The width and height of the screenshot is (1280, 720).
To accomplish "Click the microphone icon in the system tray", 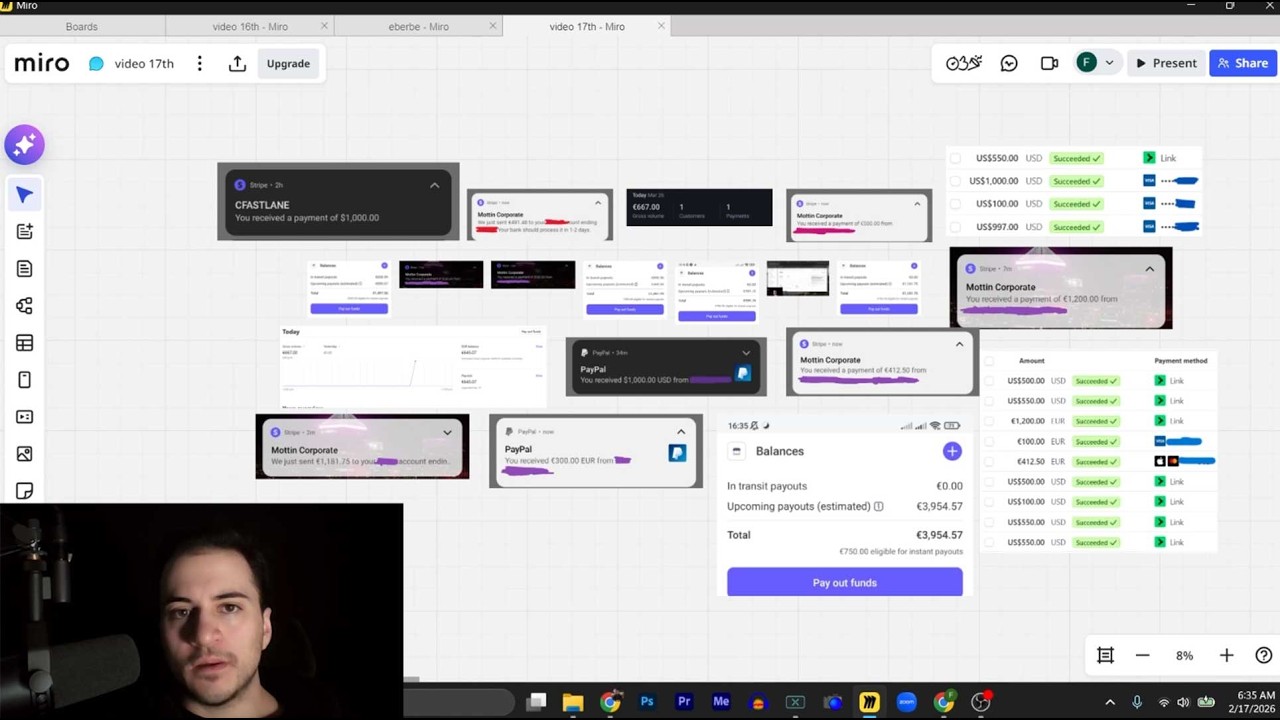I will tap(1137, 702).
